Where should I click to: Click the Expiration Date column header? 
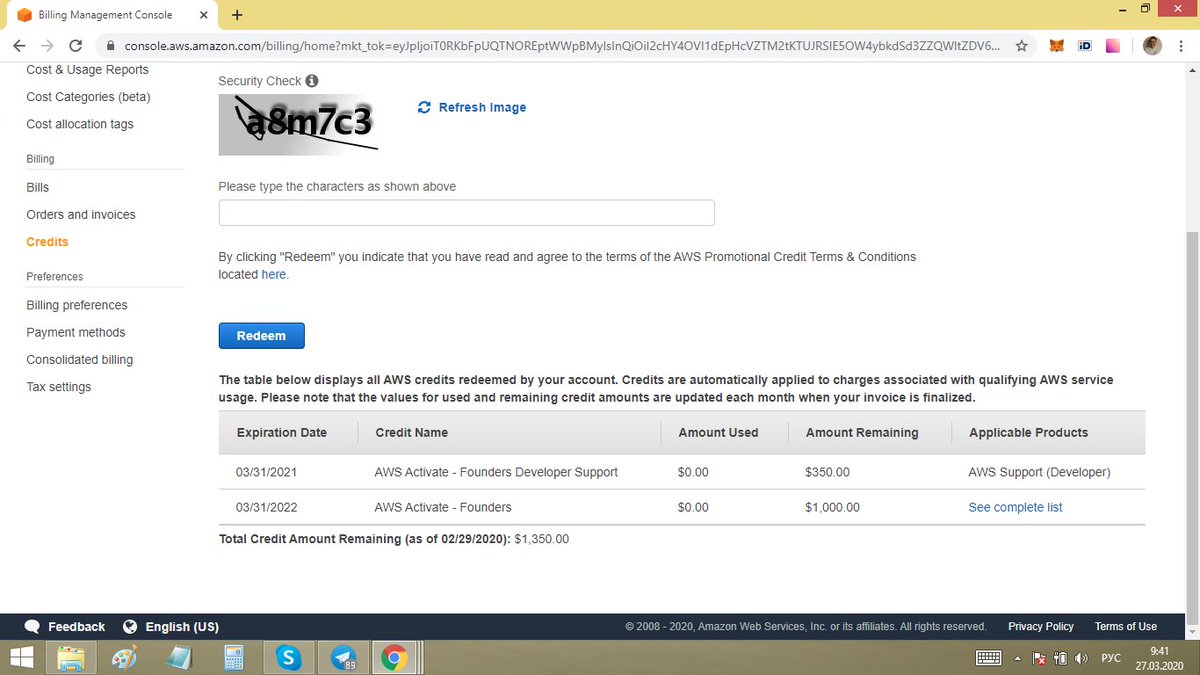coord(281,433)
